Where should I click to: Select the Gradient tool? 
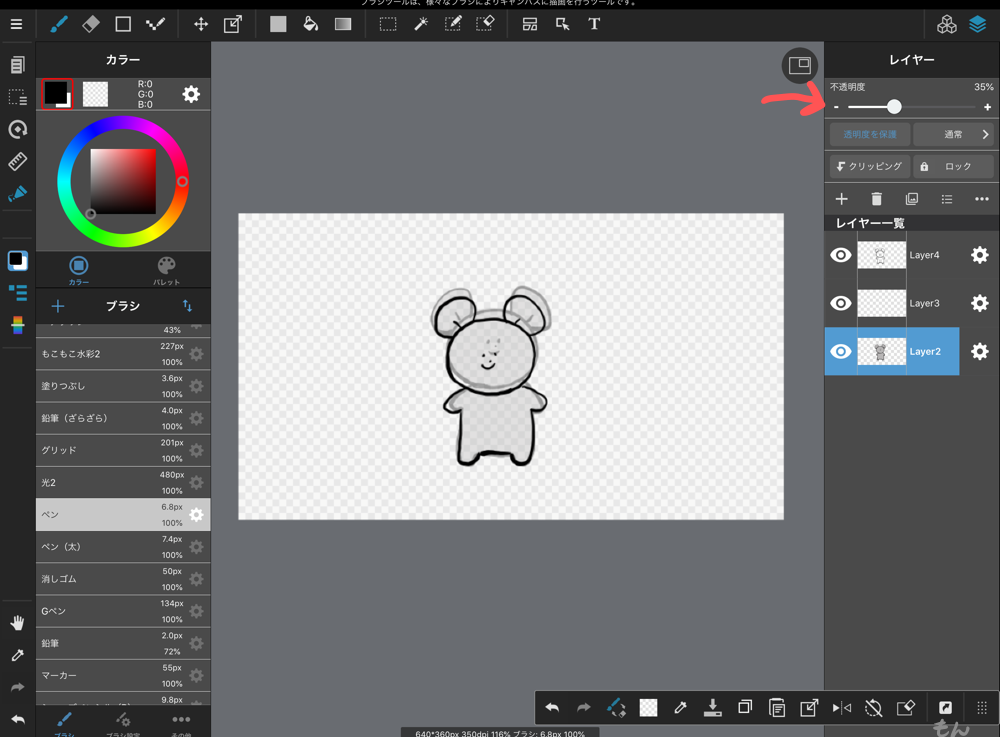343,24
